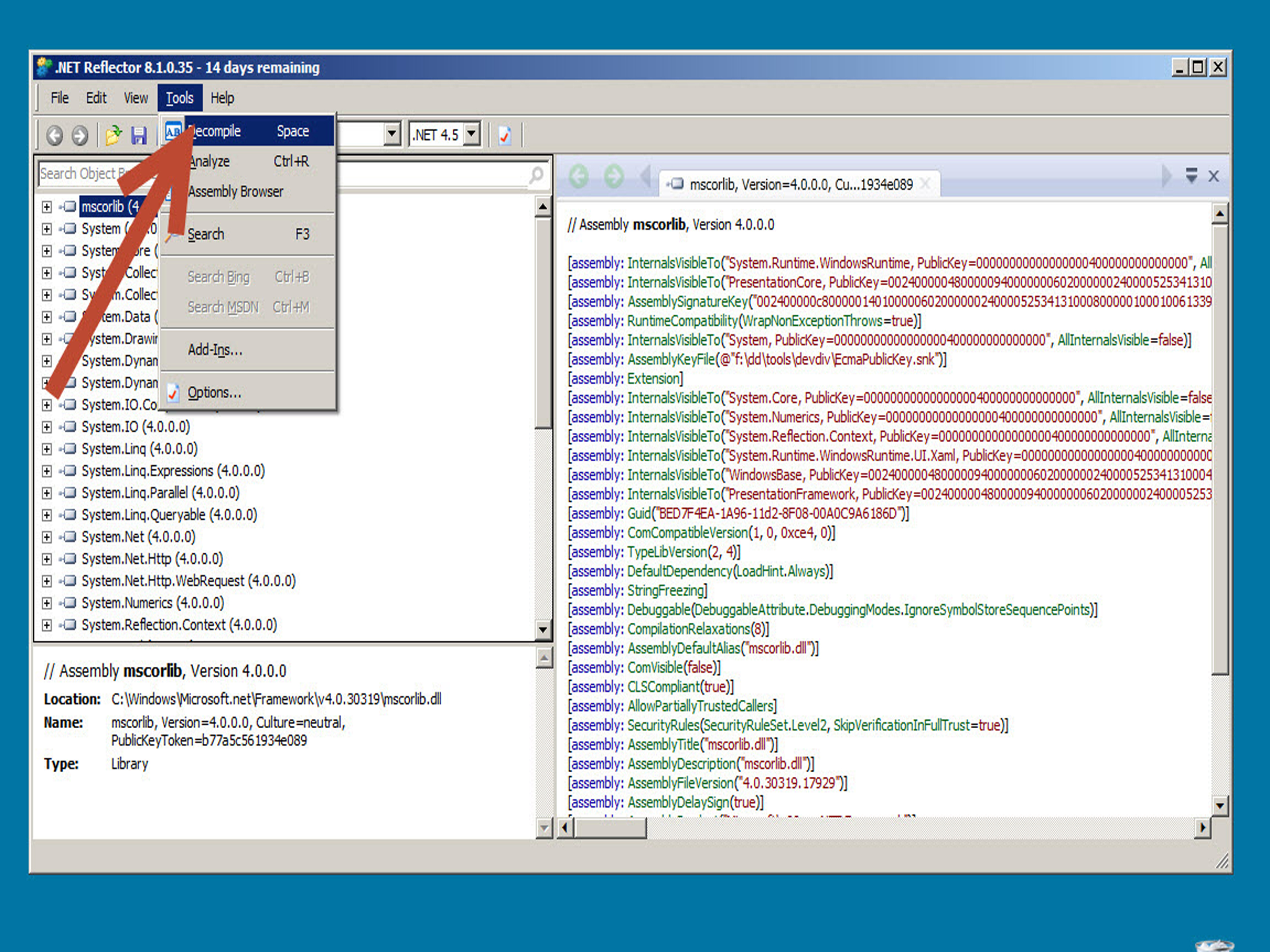Open the View menu
The height and width of the screenshot is (952, 1270).
(136, 98)
